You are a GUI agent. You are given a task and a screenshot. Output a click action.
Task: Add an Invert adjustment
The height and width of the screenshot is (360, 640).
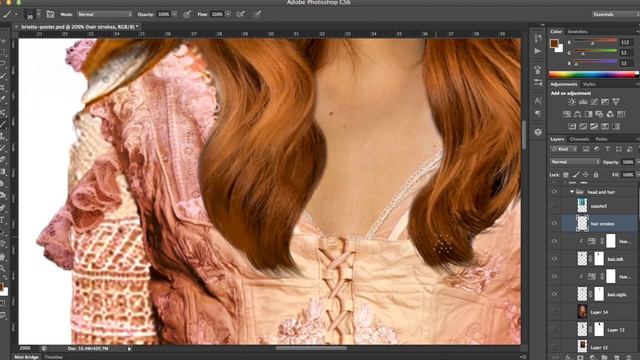pyautogui.click(x=572, y=127)
